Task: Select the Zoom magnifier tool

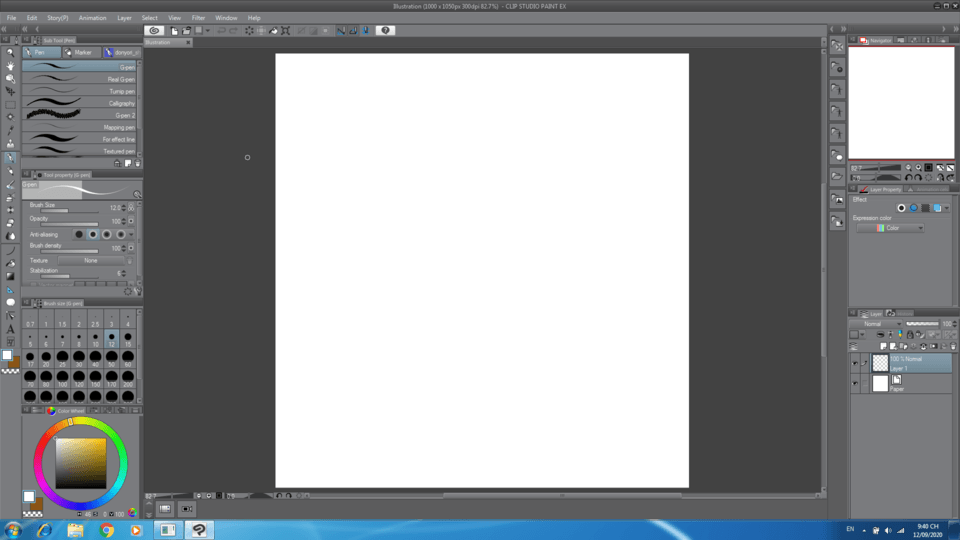Action: click(x=10, y=53)
